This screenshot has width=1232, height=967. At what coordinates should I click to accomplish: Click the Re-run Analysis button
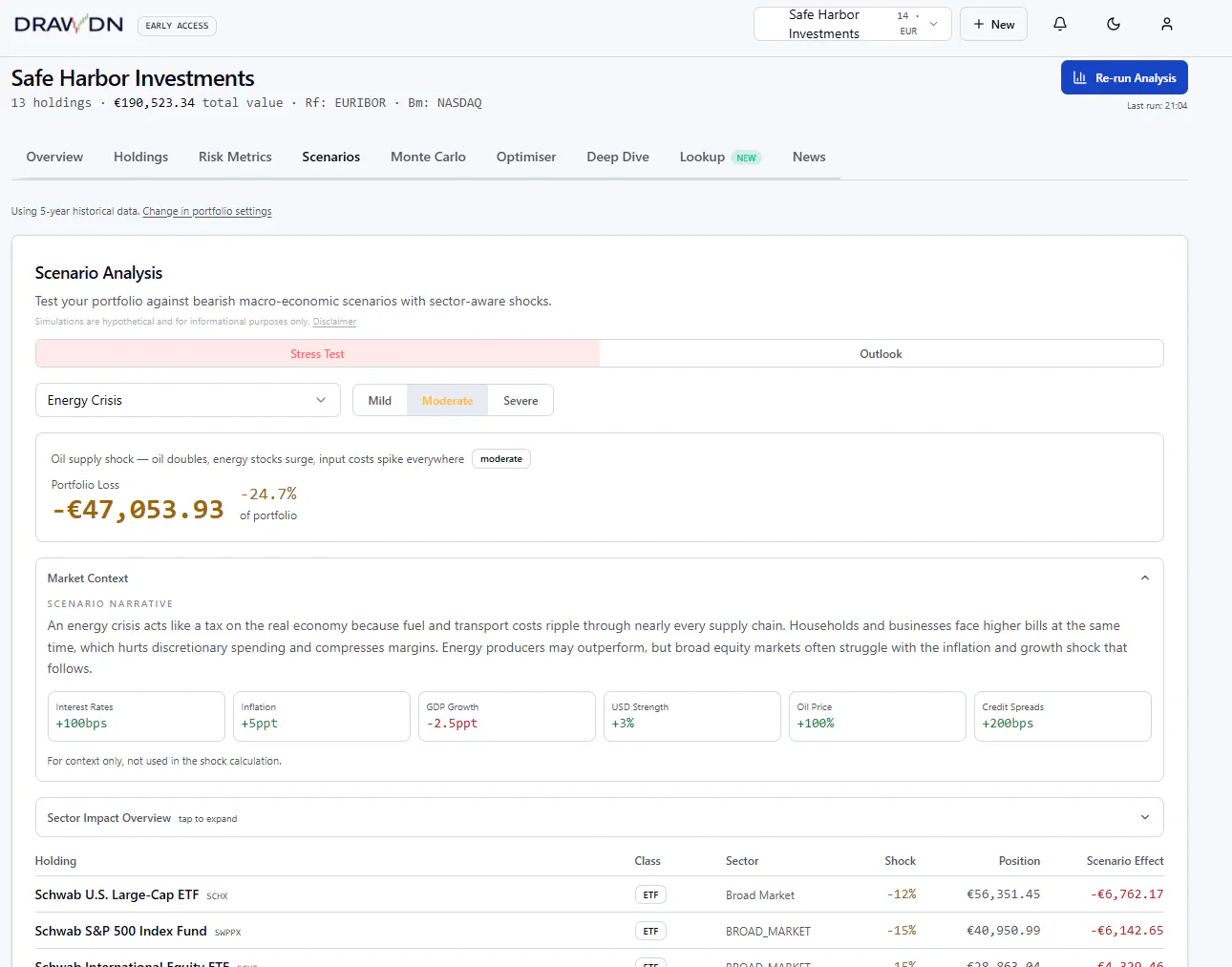(x=1124, y=78)
